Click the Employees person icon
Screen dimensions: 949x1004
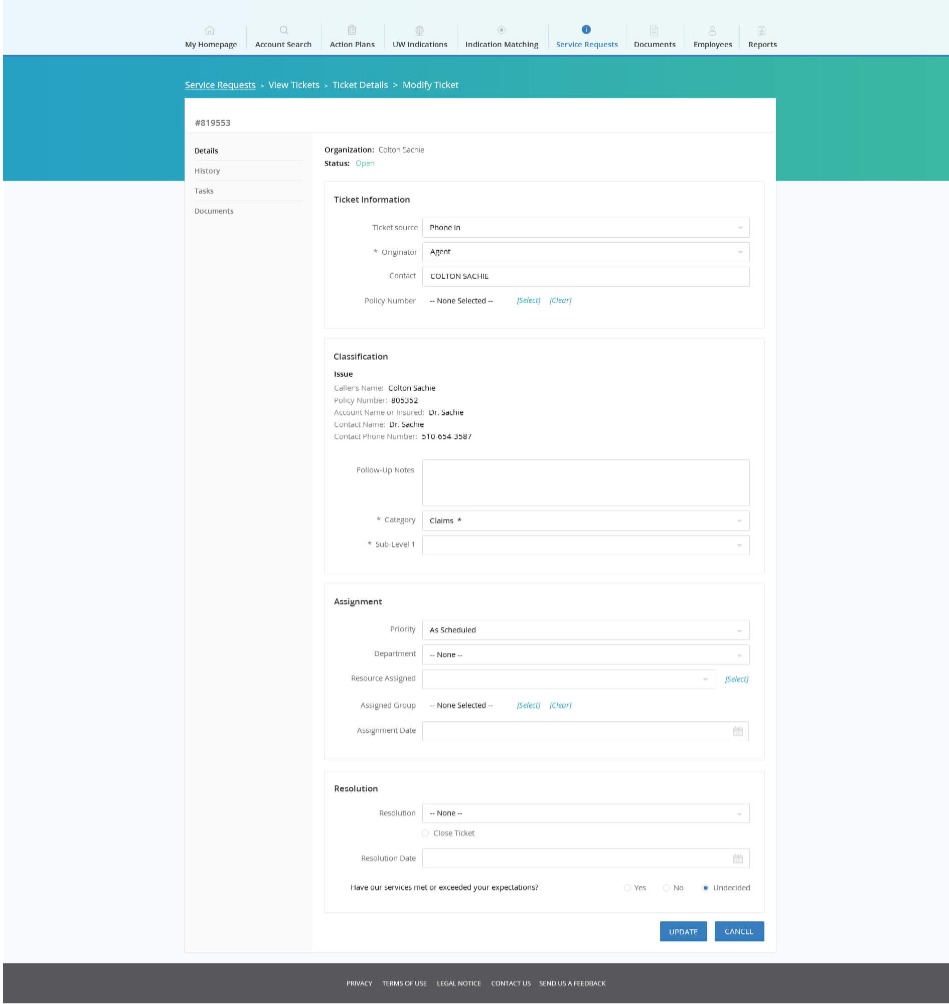(712, 30)
